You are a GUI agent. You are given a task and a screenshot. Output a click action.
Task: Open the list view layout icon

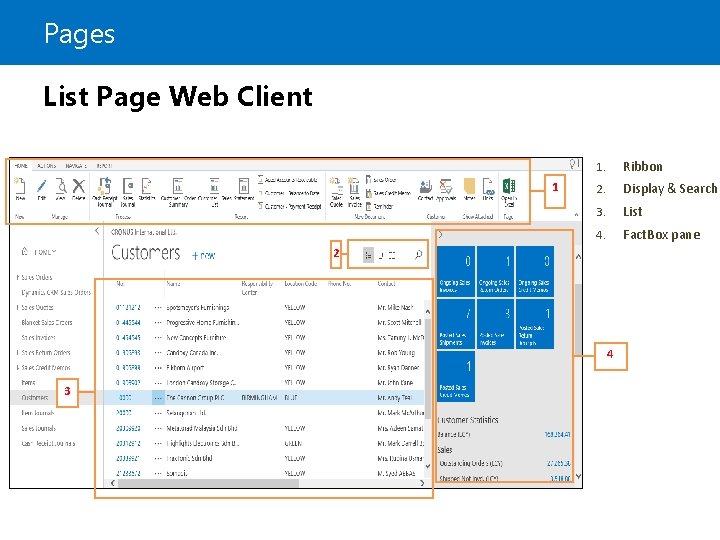(x=368, y=255)
